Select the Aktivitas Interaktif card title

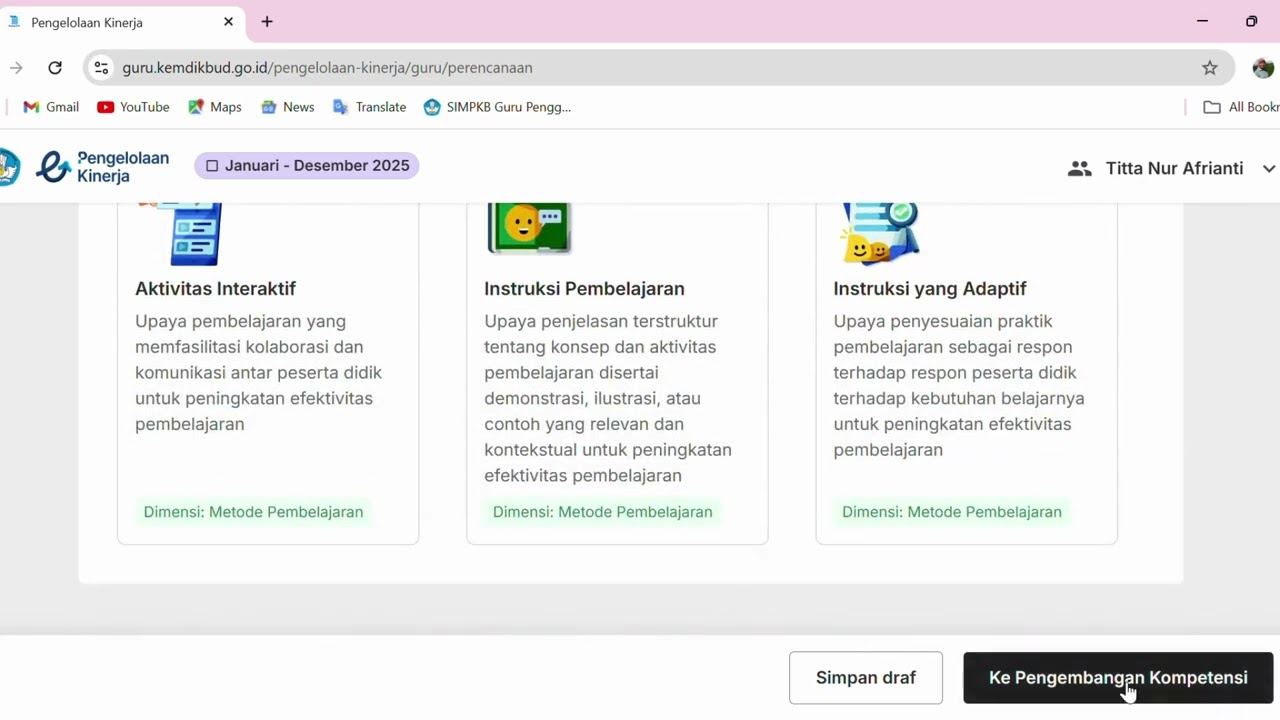point(216,289)
